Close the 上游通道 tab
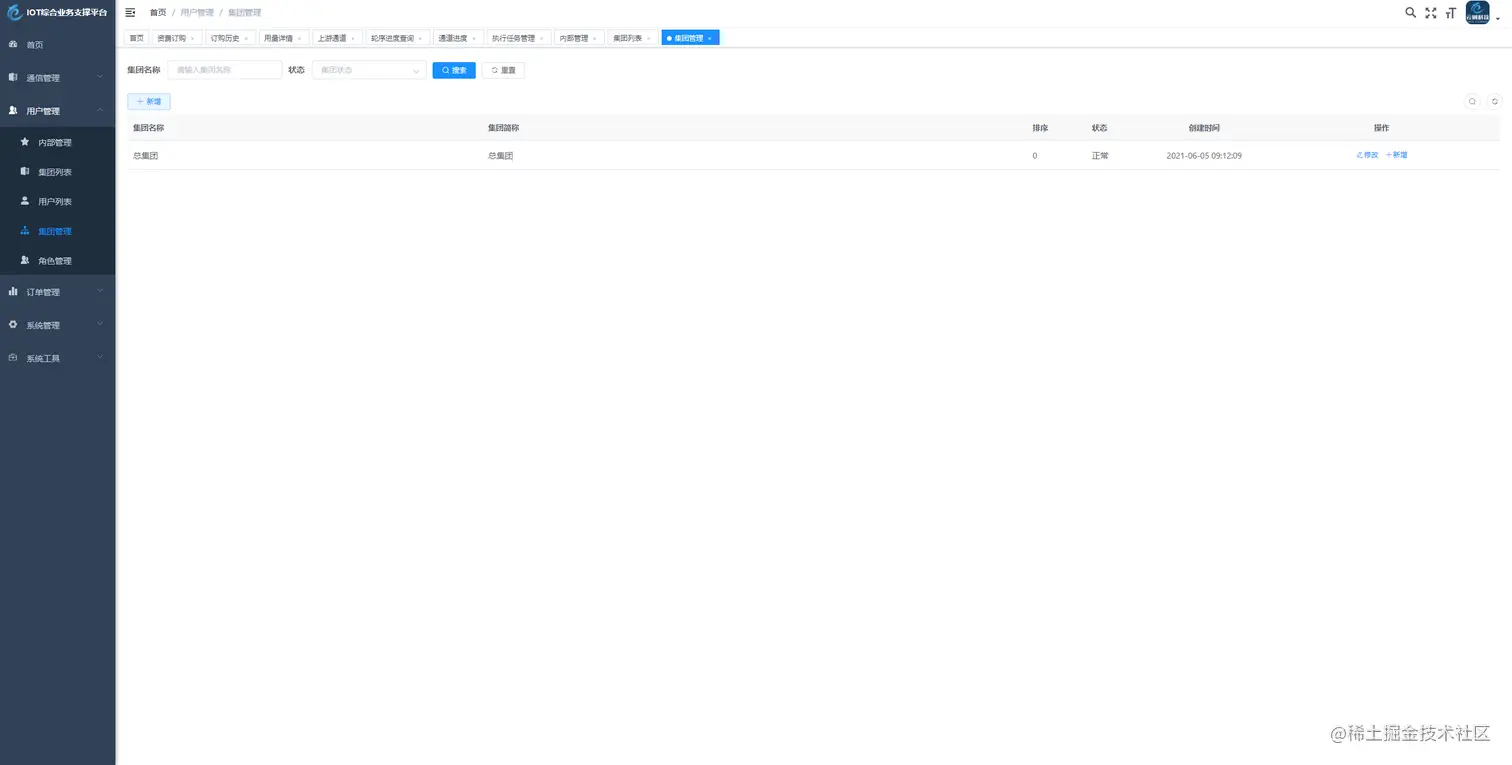Viewport: 1512px width, 765px height. [x=353, y=38]
